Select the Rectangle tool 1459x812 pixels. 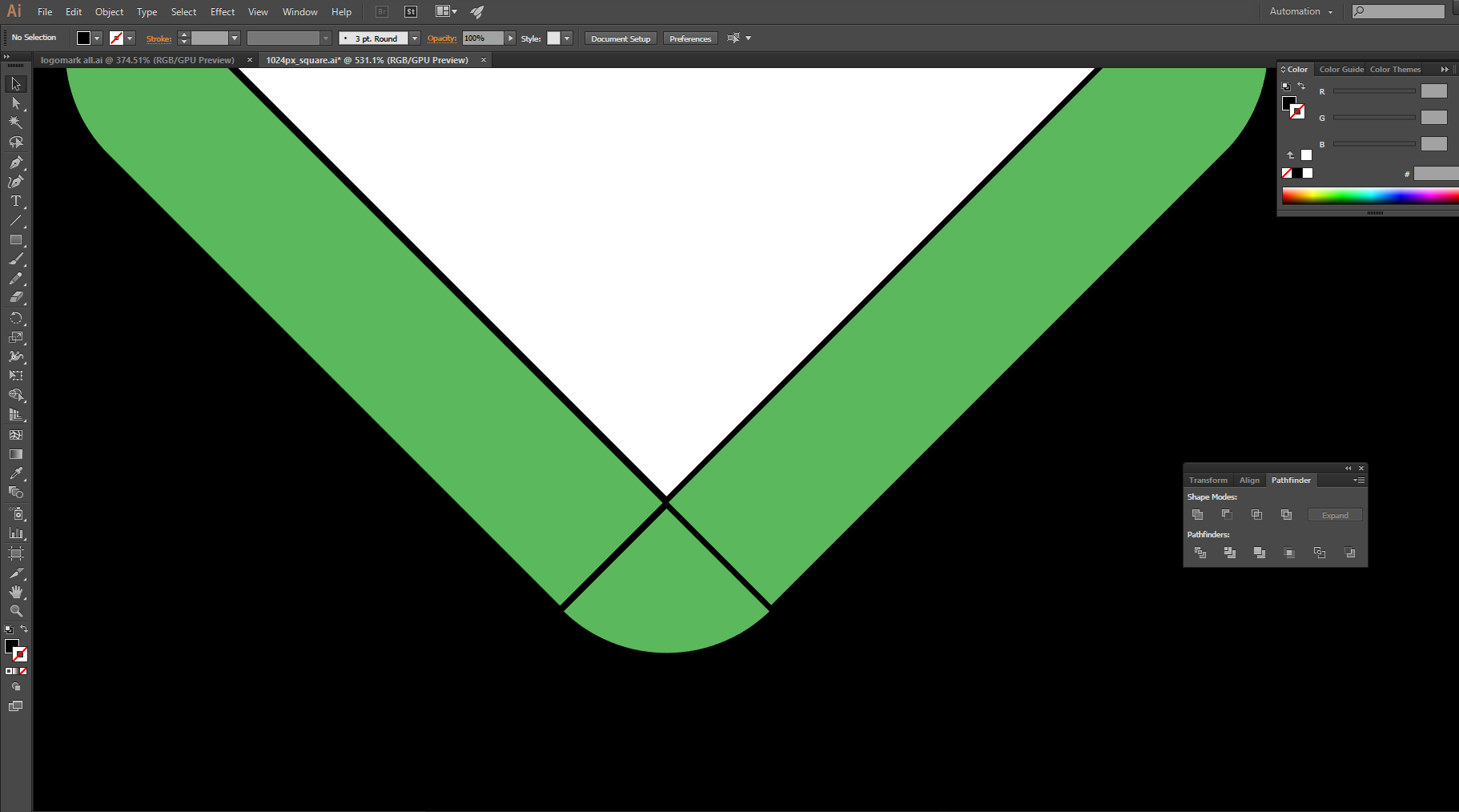pos(16,240)
